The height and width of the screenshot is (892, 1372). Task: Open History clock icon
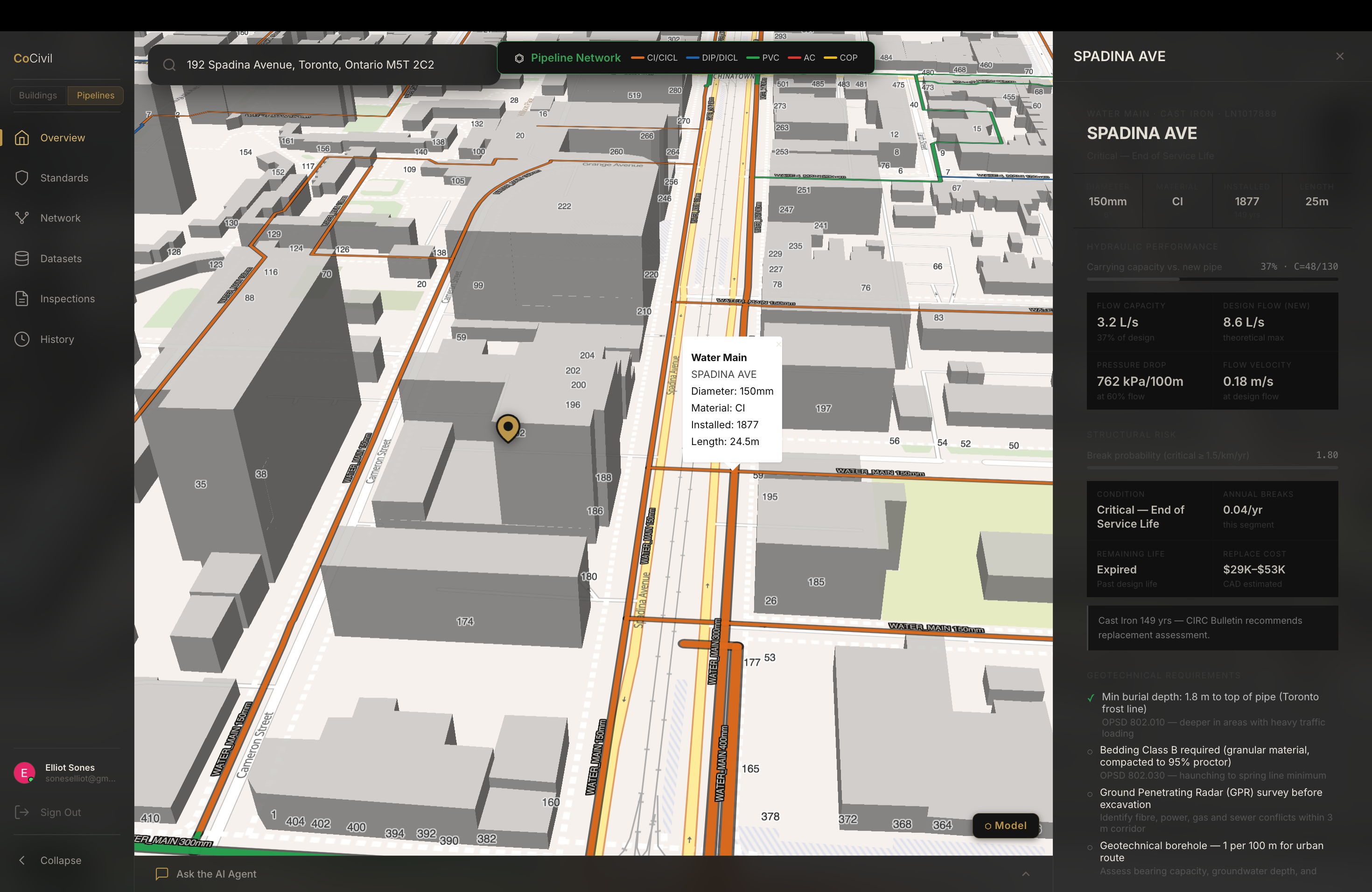click(22, 339)
